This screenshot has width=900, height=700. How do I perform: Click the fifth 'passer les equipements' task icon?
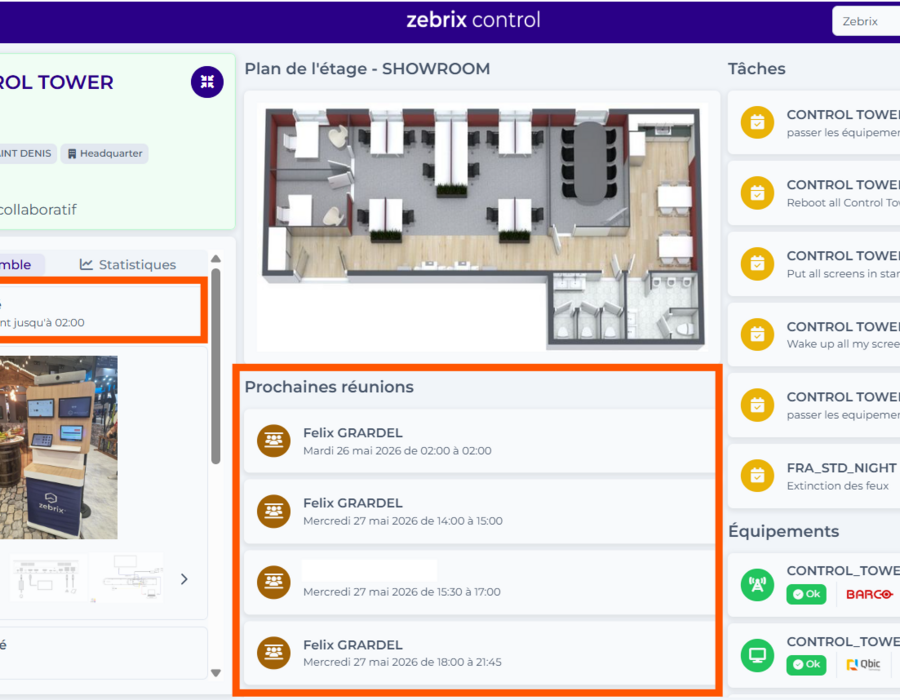coord(758,405)
